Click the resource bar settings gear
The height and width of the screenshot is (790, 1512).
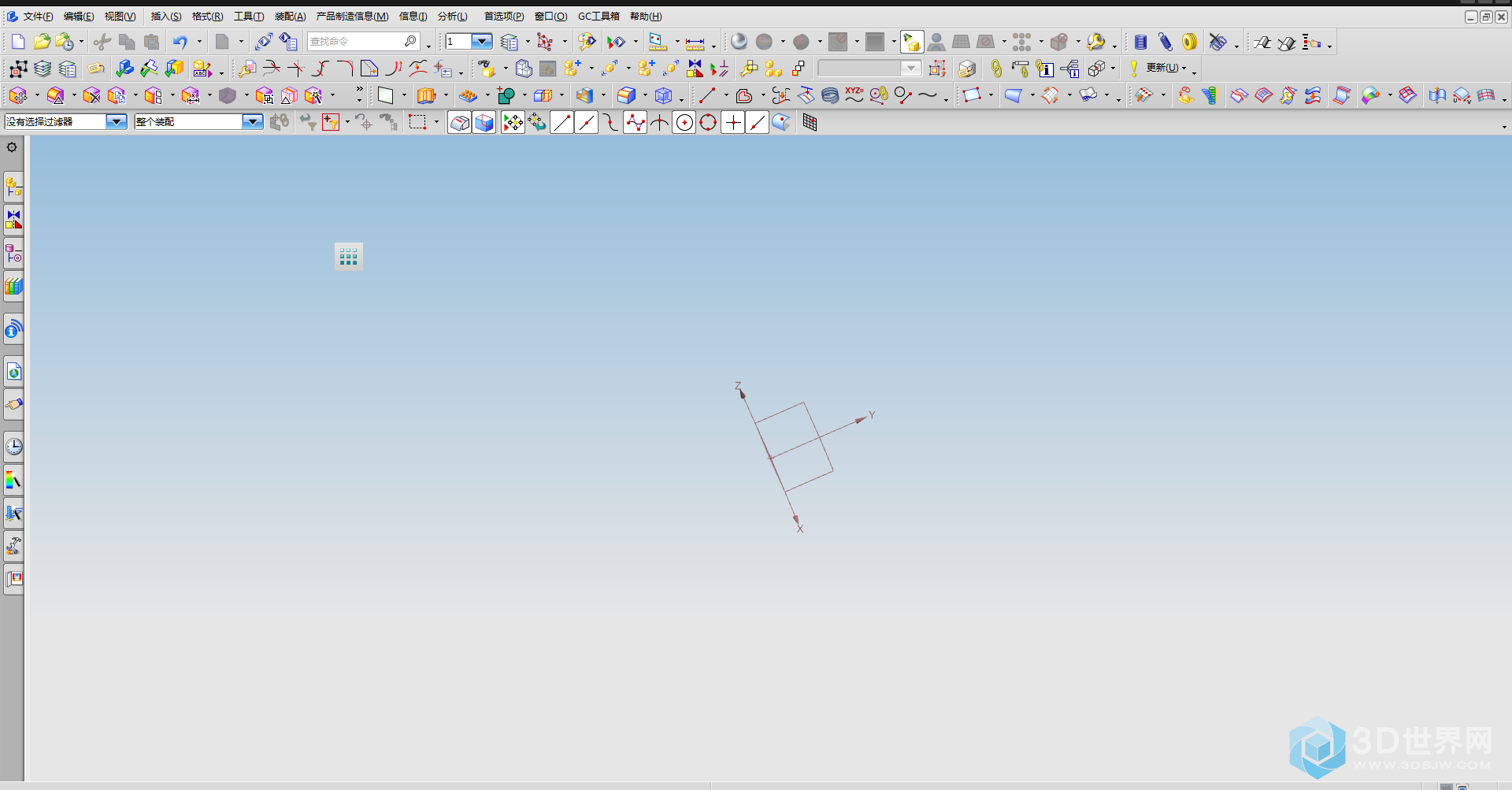click(12, 147)
